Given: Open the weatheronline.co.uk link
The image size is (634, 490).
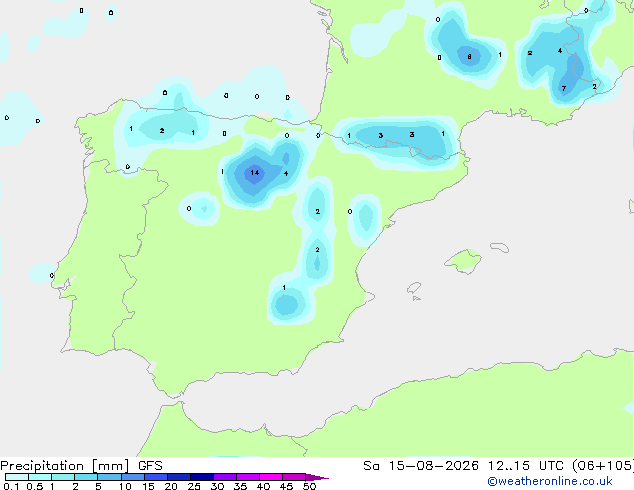Looking at the screenshot, I should (x=550, y=481).
